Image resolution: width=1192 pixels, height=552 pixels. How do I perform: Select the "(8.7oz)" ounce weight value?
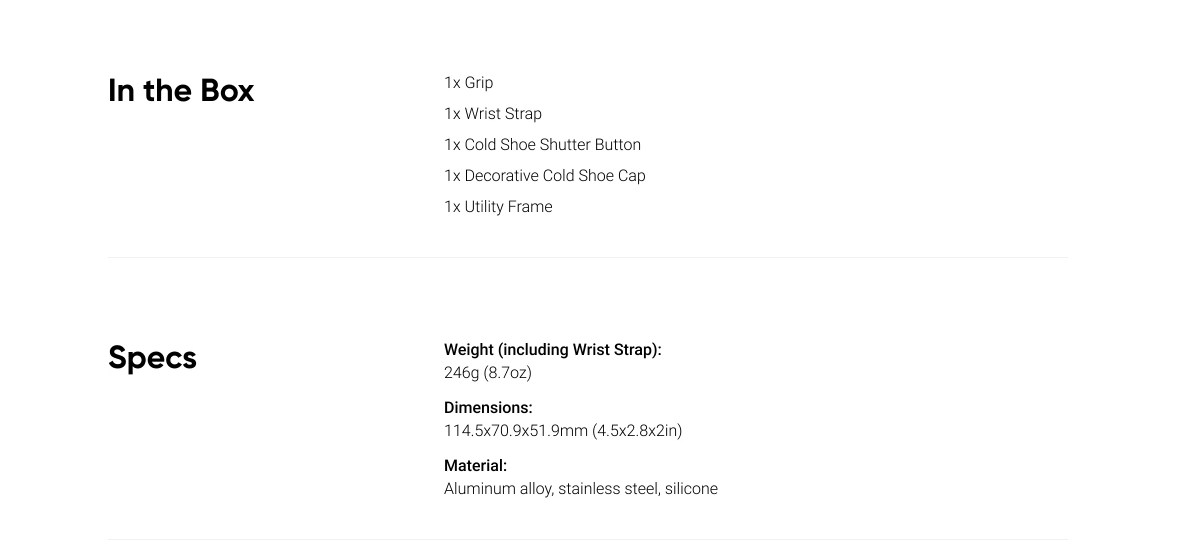[507, 373]
